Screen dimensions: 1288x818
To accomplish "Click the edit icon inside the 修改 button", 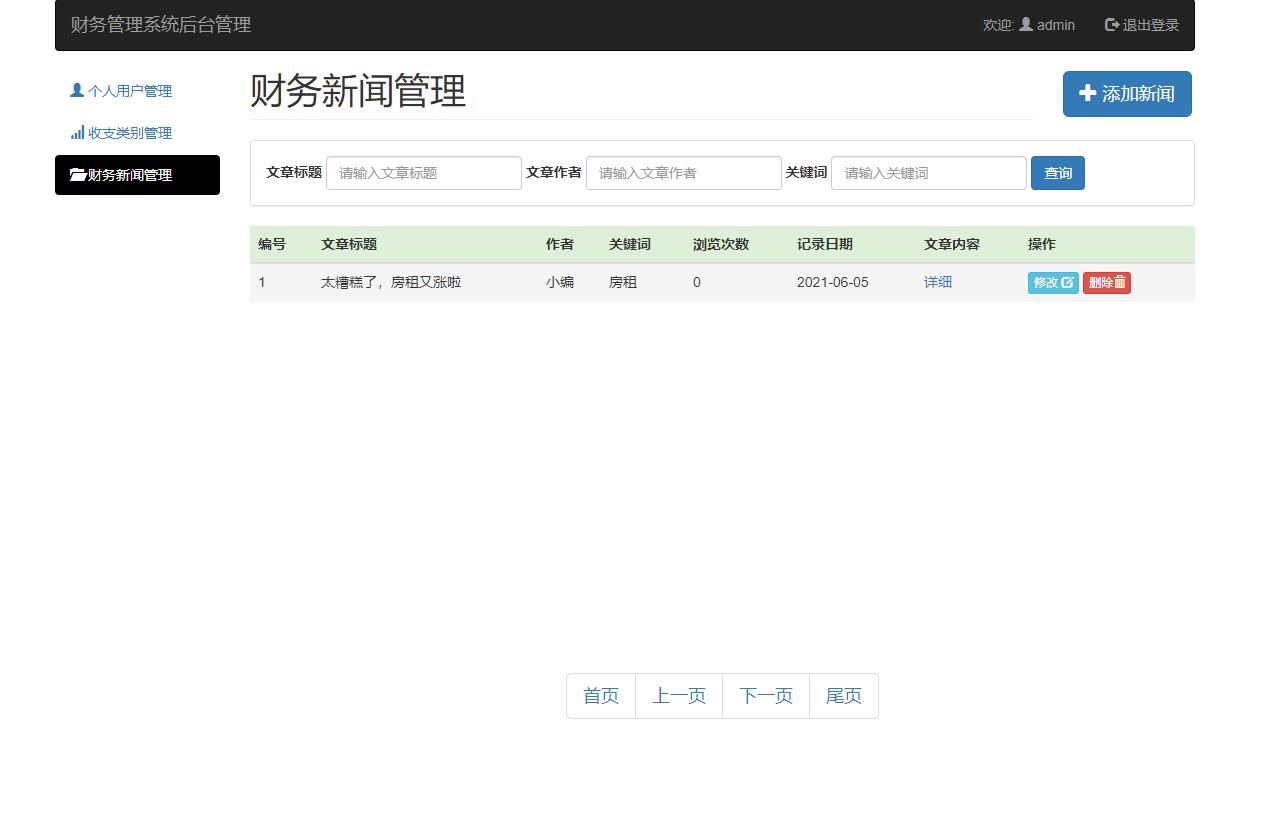I will 1069,282.
